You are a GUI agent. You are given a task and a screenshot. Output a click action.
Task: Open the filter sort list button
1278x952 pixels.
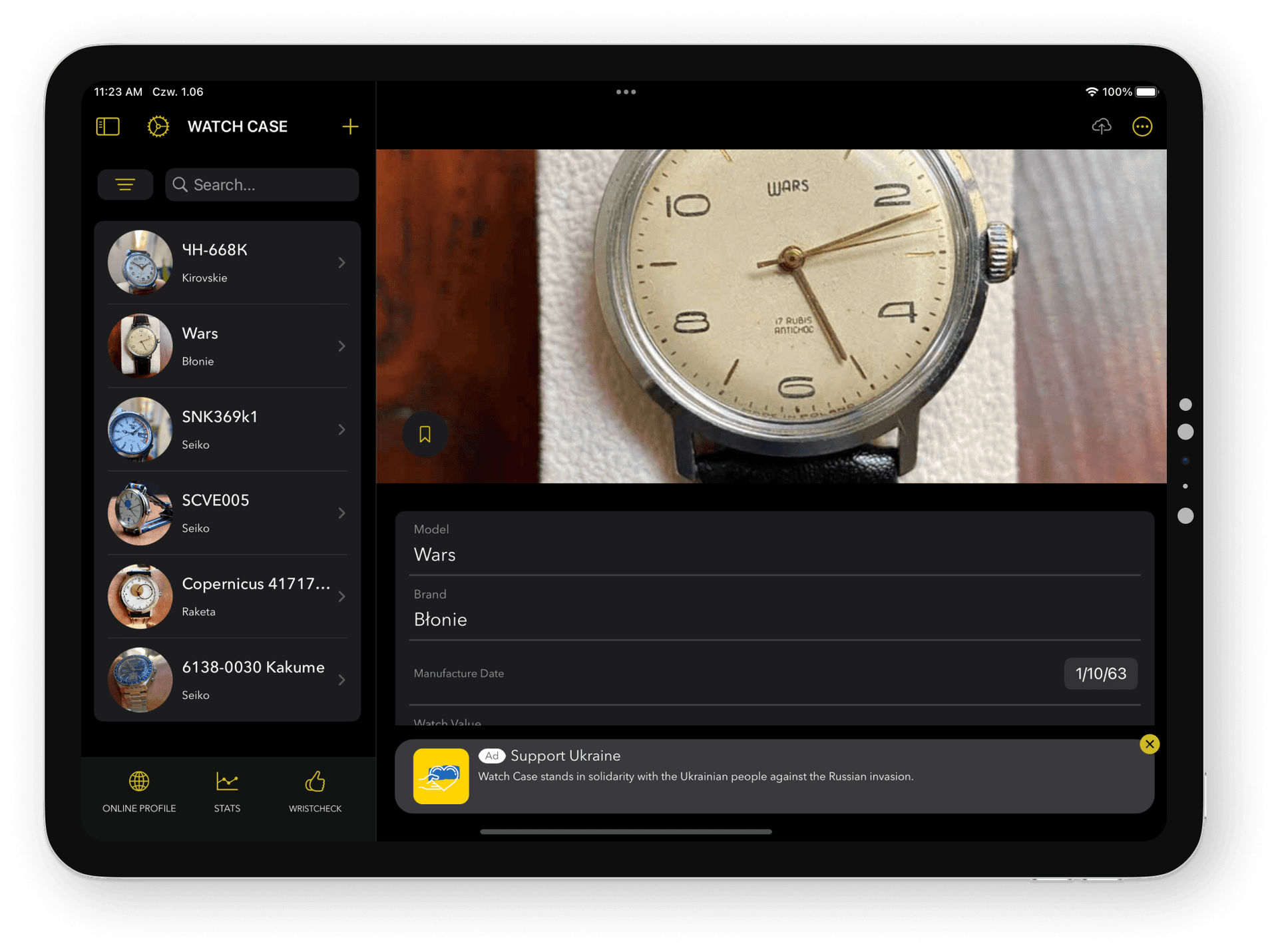[x=125, y=184]
